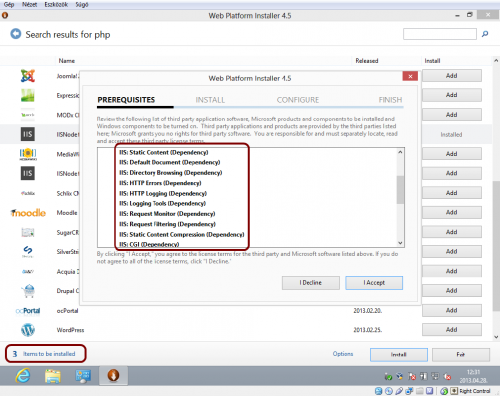Open File Explorer from the taskbar
This screenshot has height=396, width=500.
53,376
